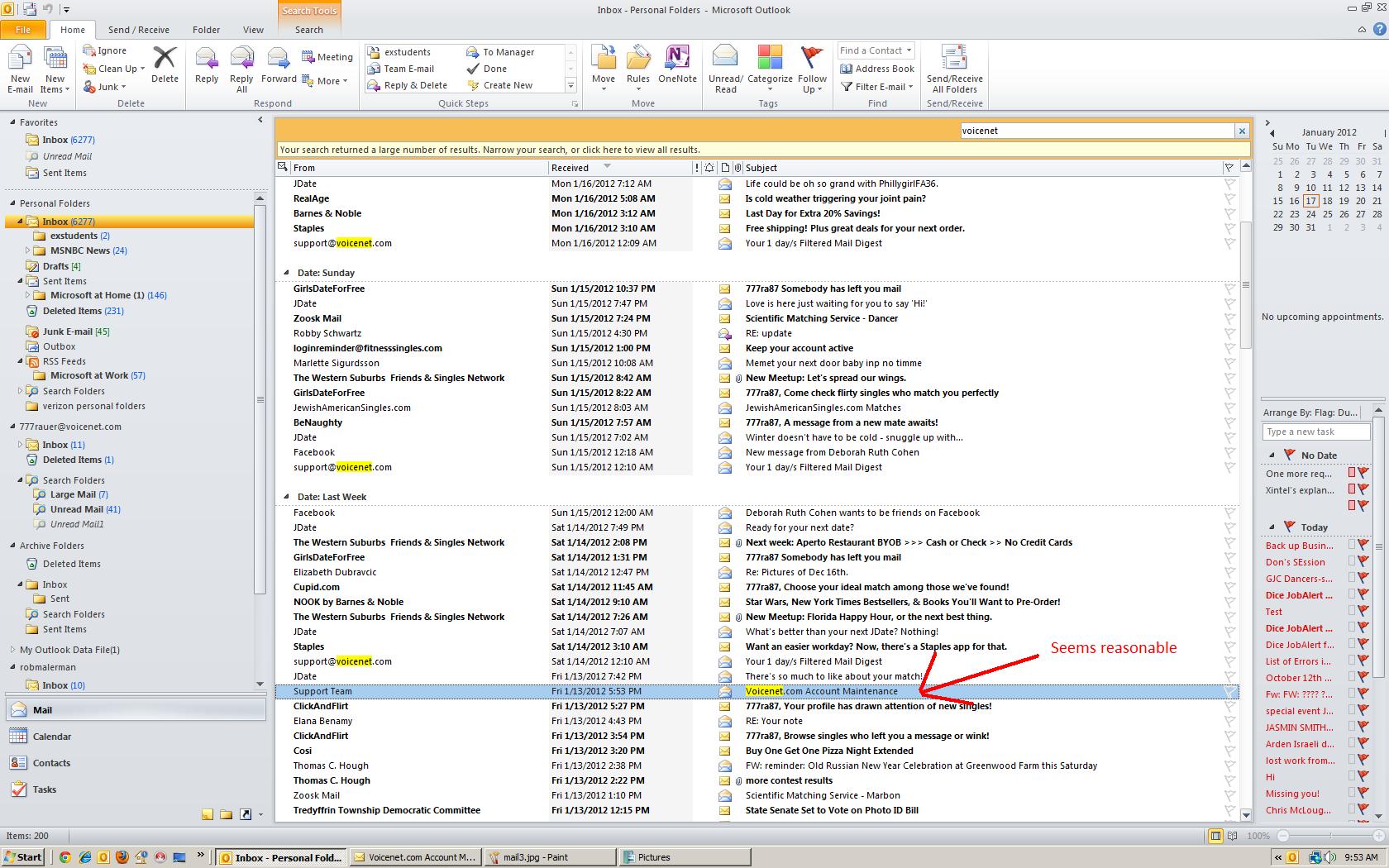Mark Test task flag complete
The image size is (1389, 868).
[x=1363, y=611]
